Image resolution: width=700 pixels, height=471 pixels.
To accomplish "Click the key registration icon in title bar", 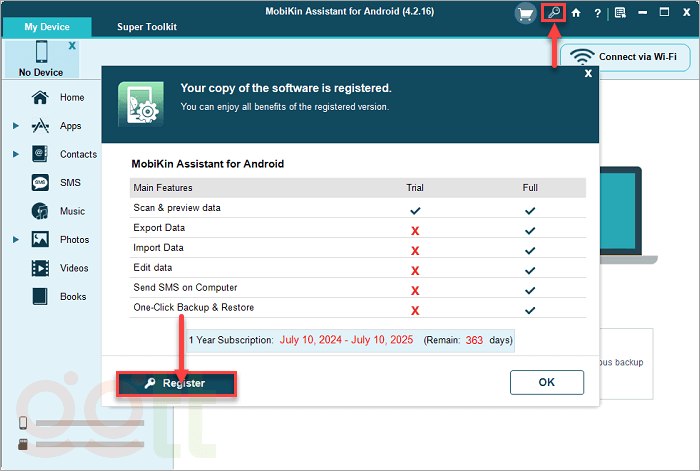I will [x=553, y=13].
